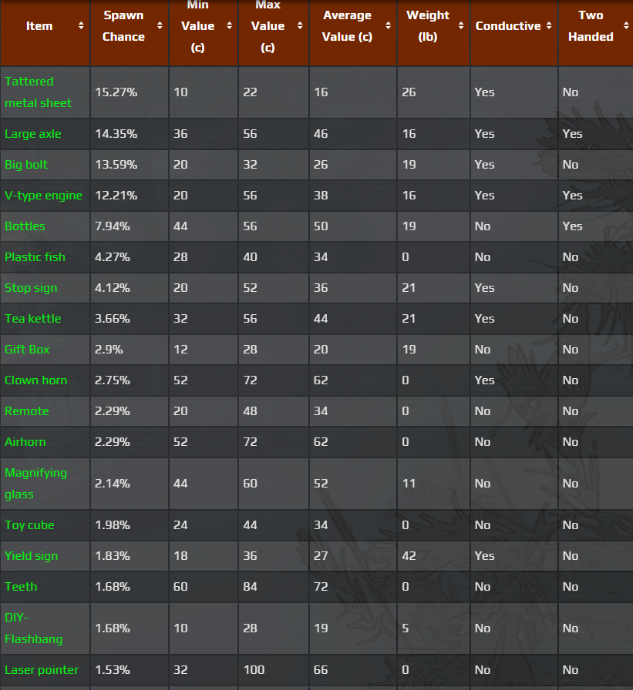Image resolution: width=633 pixels, height=690 pixels.
Task: Open the Large axle item page
Action: point(33,134)
